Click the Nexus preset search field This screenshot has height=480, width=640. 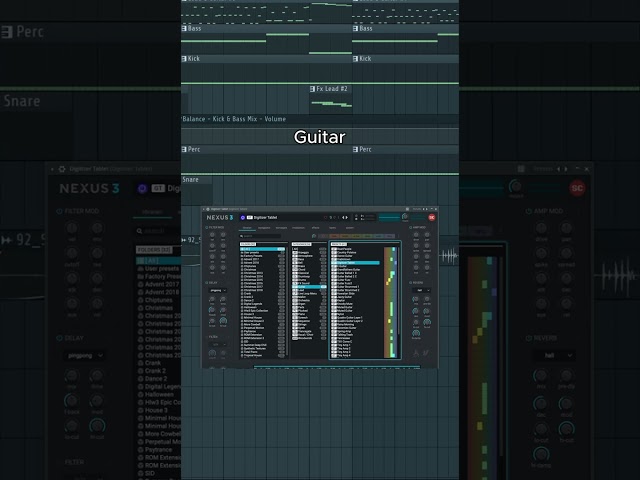pyautogui.click(x=260, y=236)
